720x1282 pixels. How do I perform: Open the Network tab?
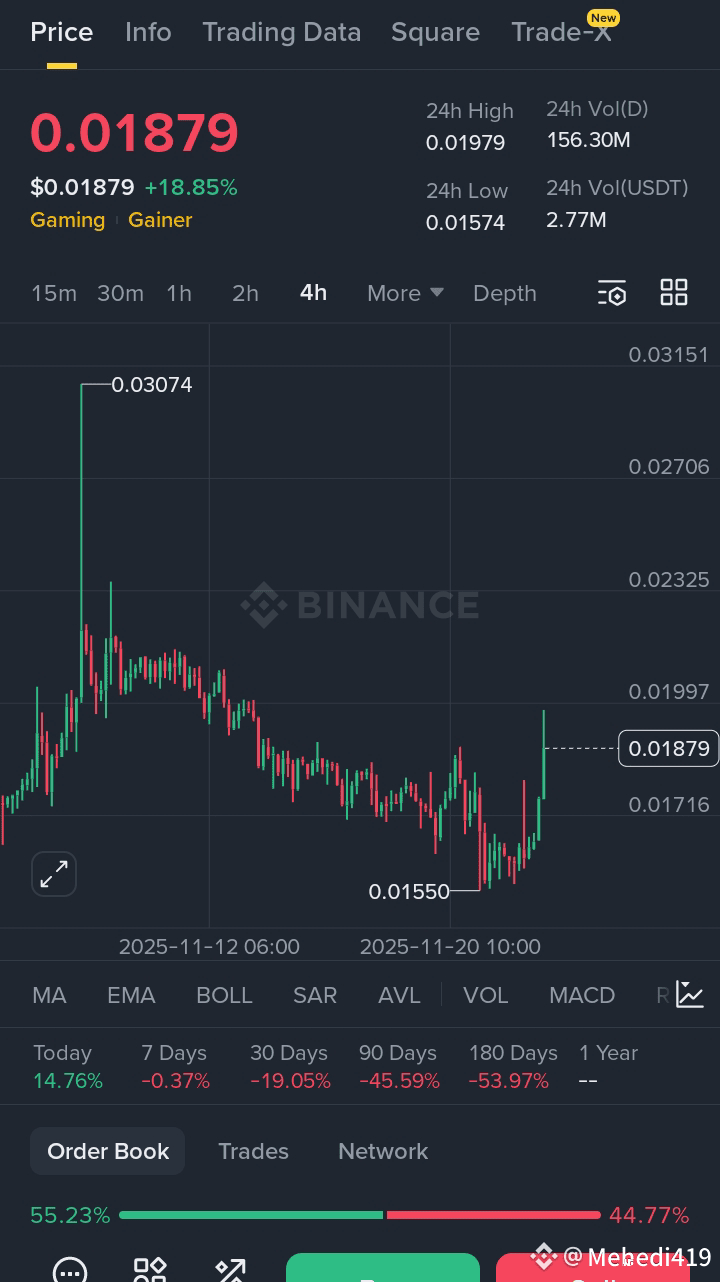click(383, 1151)
